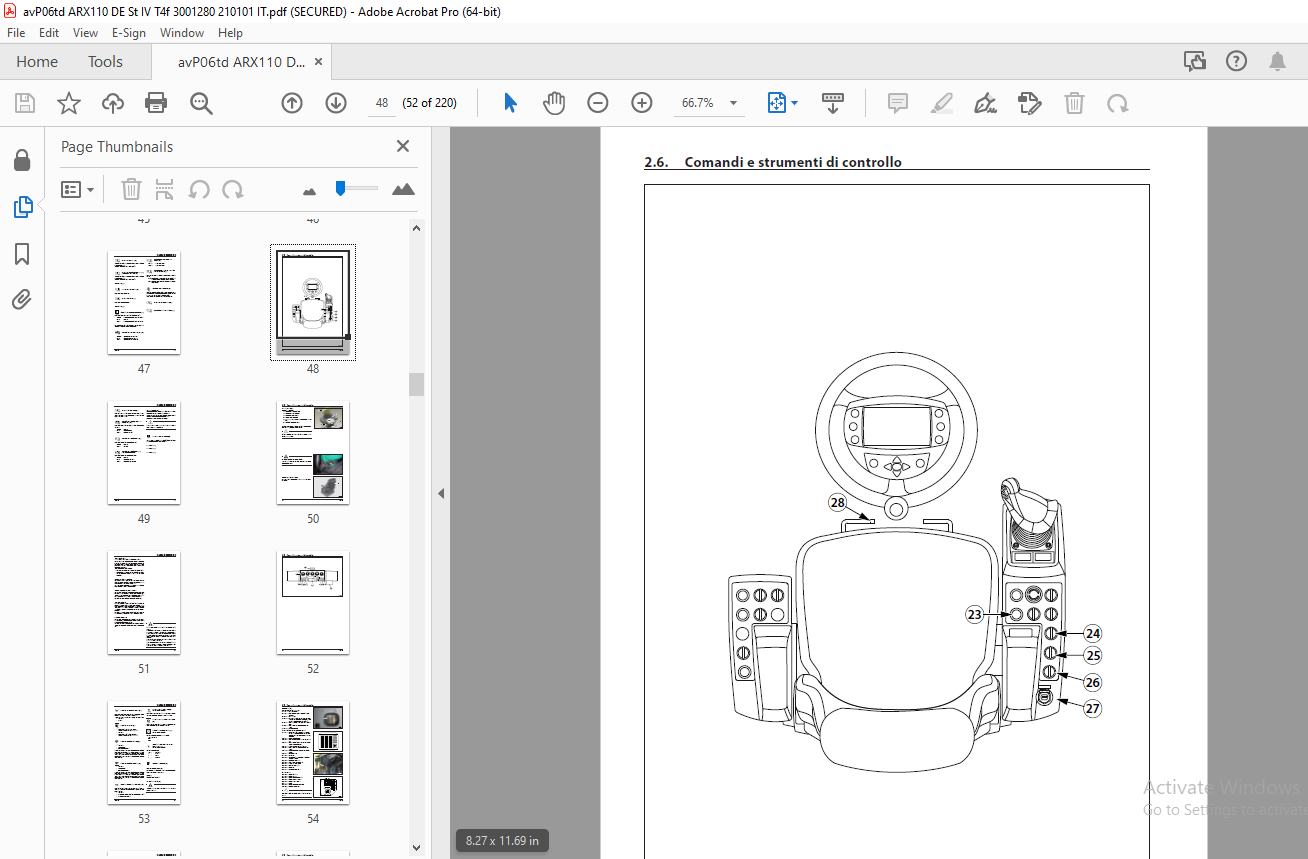The width and height of the screenshot is (1308, 859).
Task: Go to next page with down arrow
Action: pos(336,103)
